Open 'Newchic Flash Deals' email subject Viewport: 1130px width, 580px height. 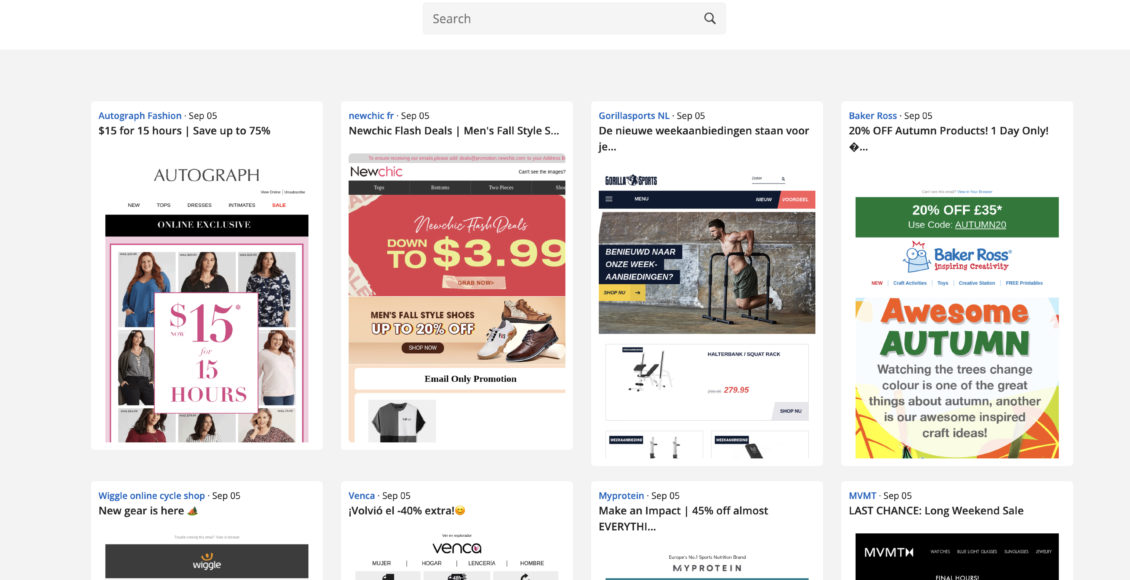coord(454,131)
